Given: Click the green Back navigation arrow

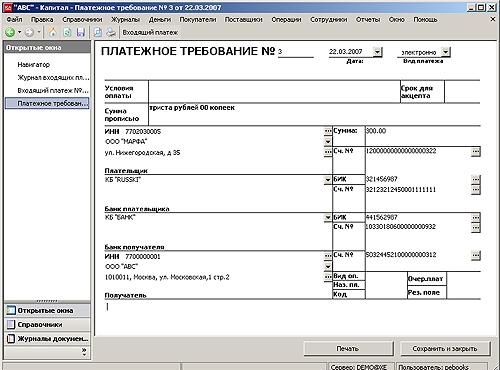Looking at the screenshot, I should [x=10, y=32].
